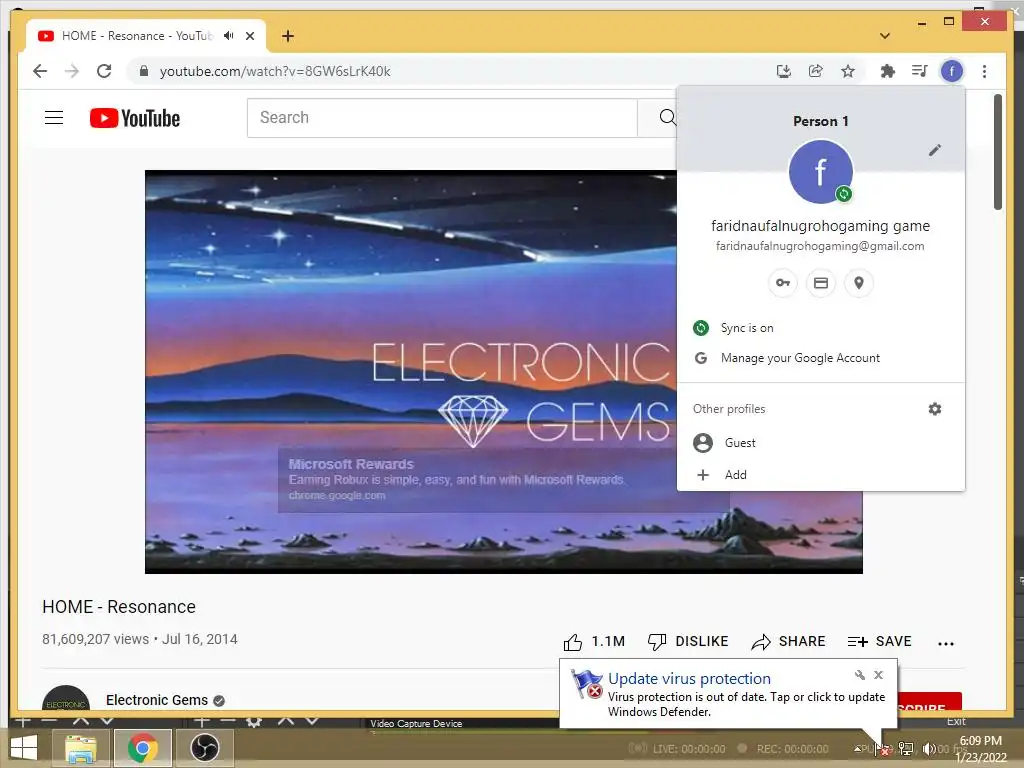
Task: Click the forward navigation arrow
Action: click(72, 71)
